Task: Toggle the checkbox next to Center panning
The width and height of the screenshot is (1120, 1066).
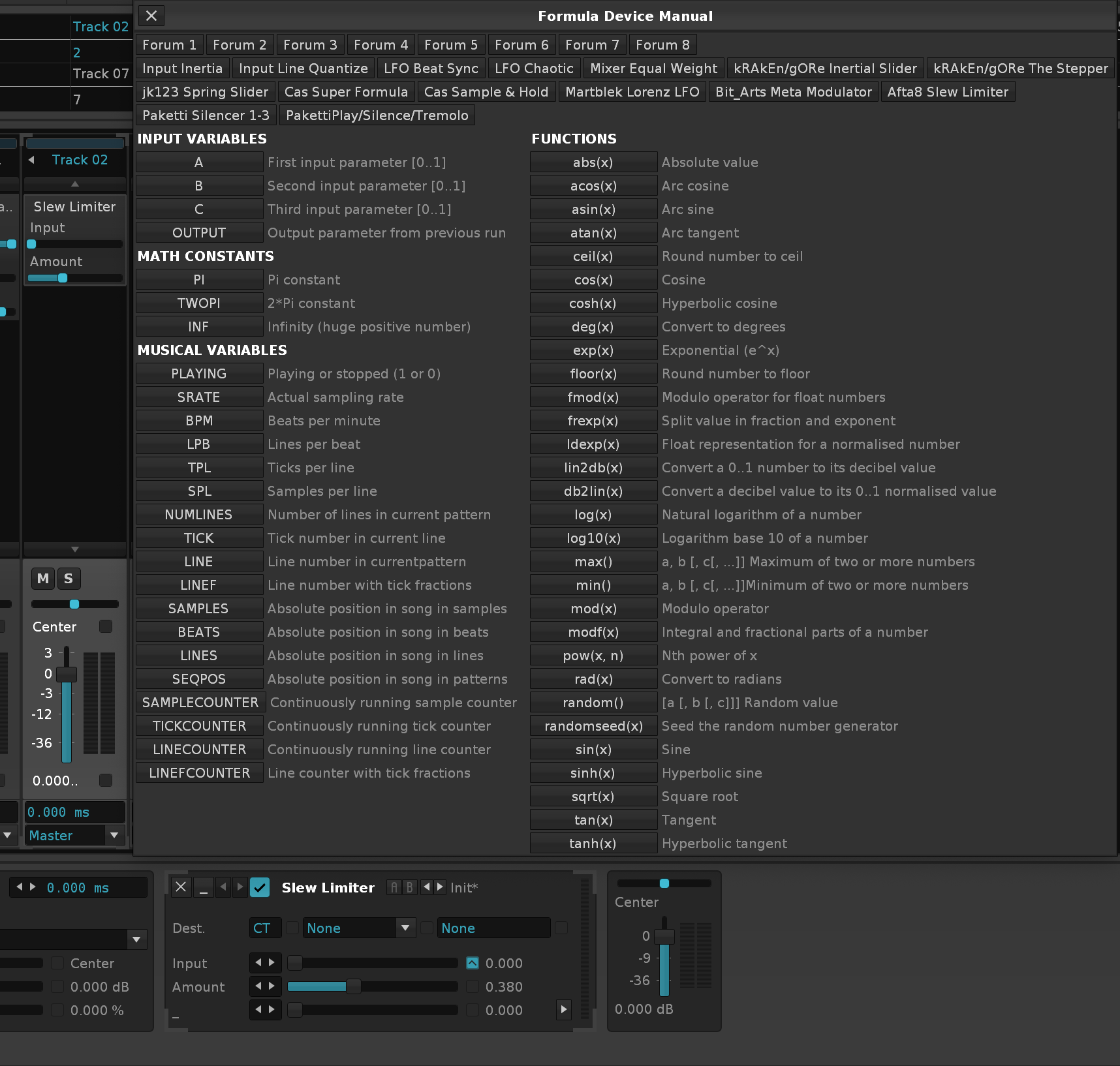Action: click(x=106, y=626)
